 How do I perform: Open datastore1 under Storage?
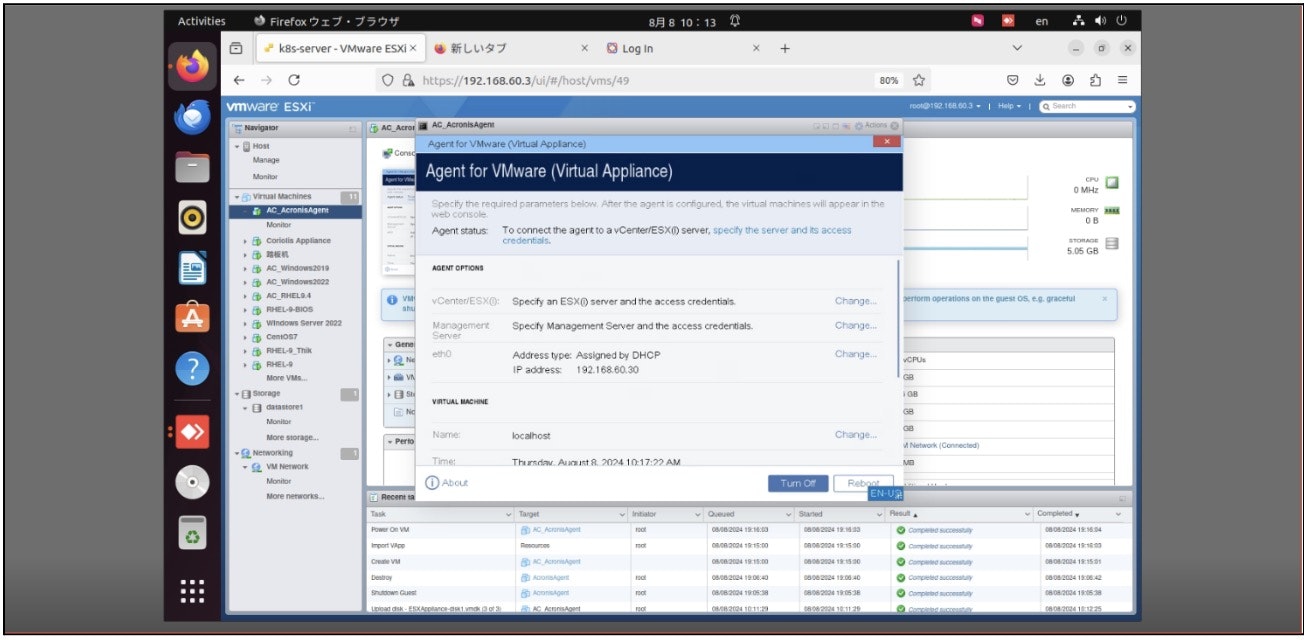point(284,408)
